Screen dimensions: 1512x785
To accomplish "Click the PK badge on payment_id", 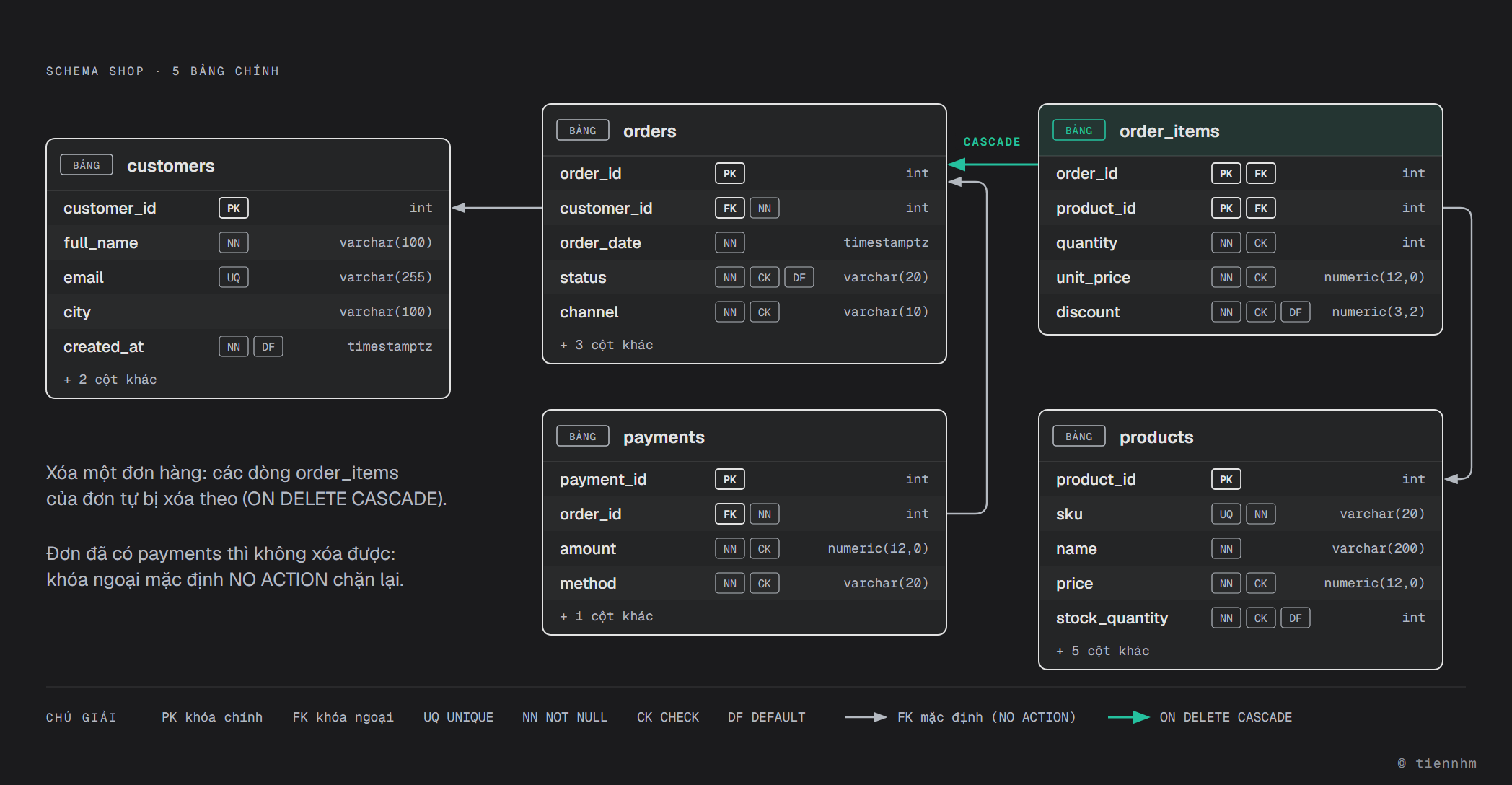I will click(x=730, y=479).
